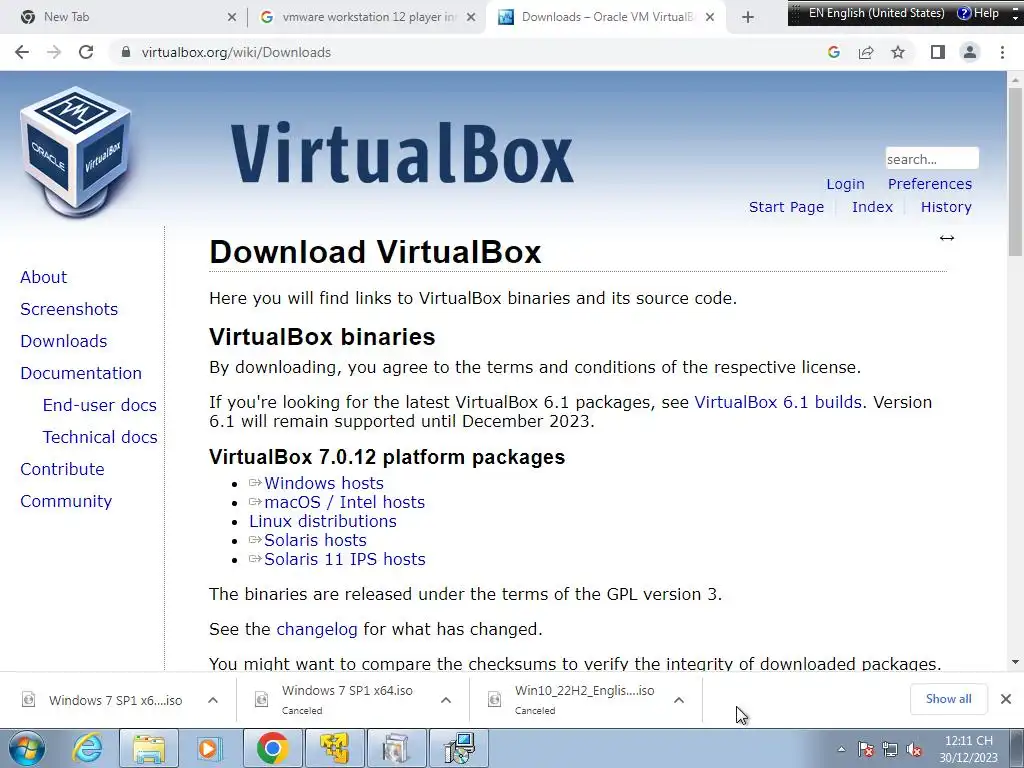Open the About sidebar link
This screenshot has width=1024, height=768.
pyautogui.click(x=43, y=277)
